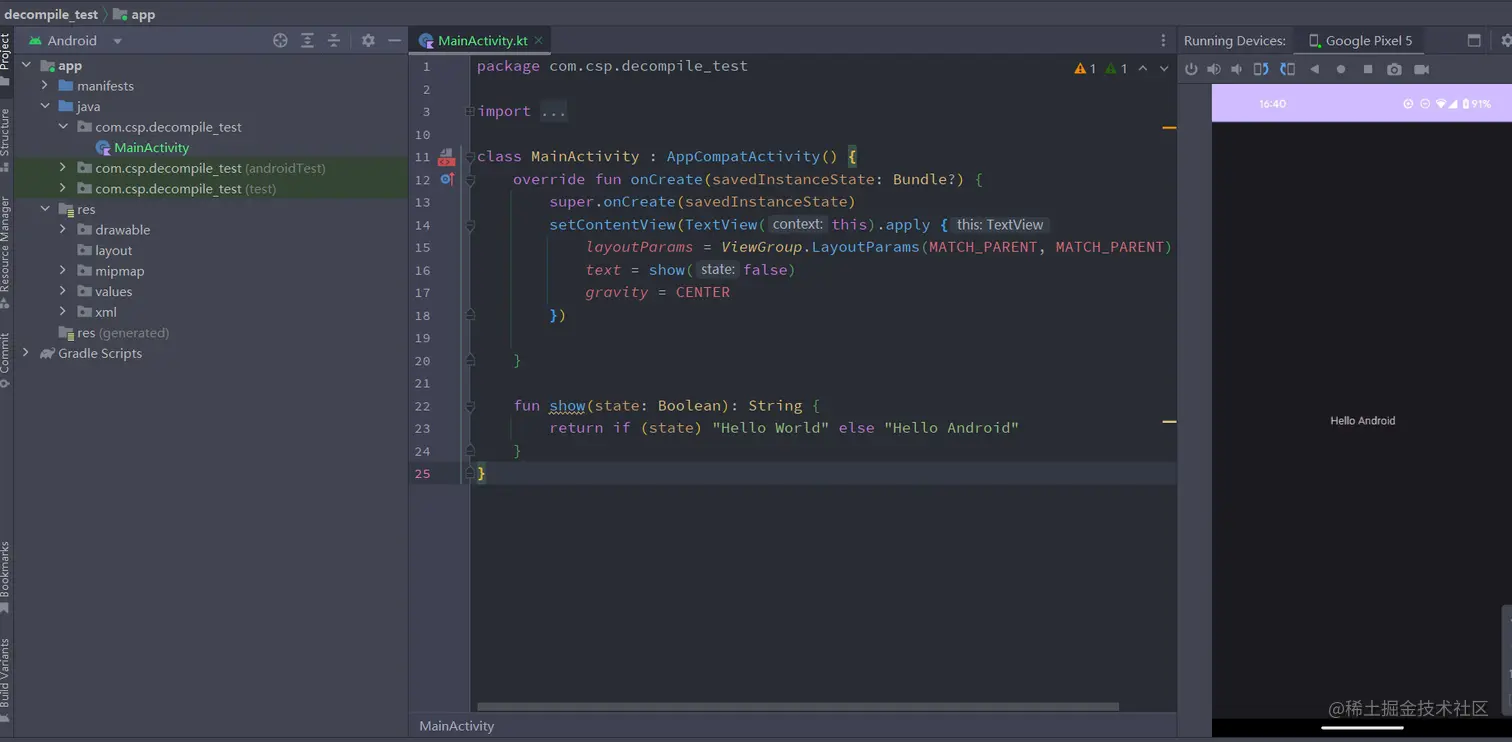Click MainActivity breadcrumb below the editor

[456, 726]
